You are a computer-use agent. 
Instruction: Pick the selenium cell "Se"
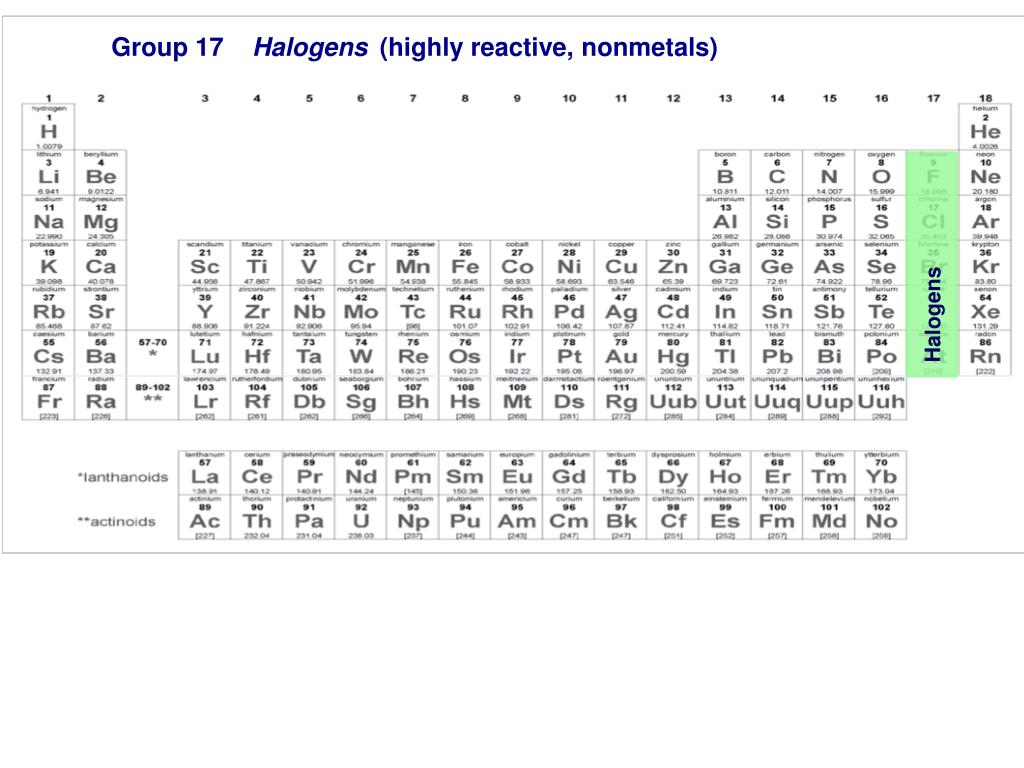click(x=881, y=263)
